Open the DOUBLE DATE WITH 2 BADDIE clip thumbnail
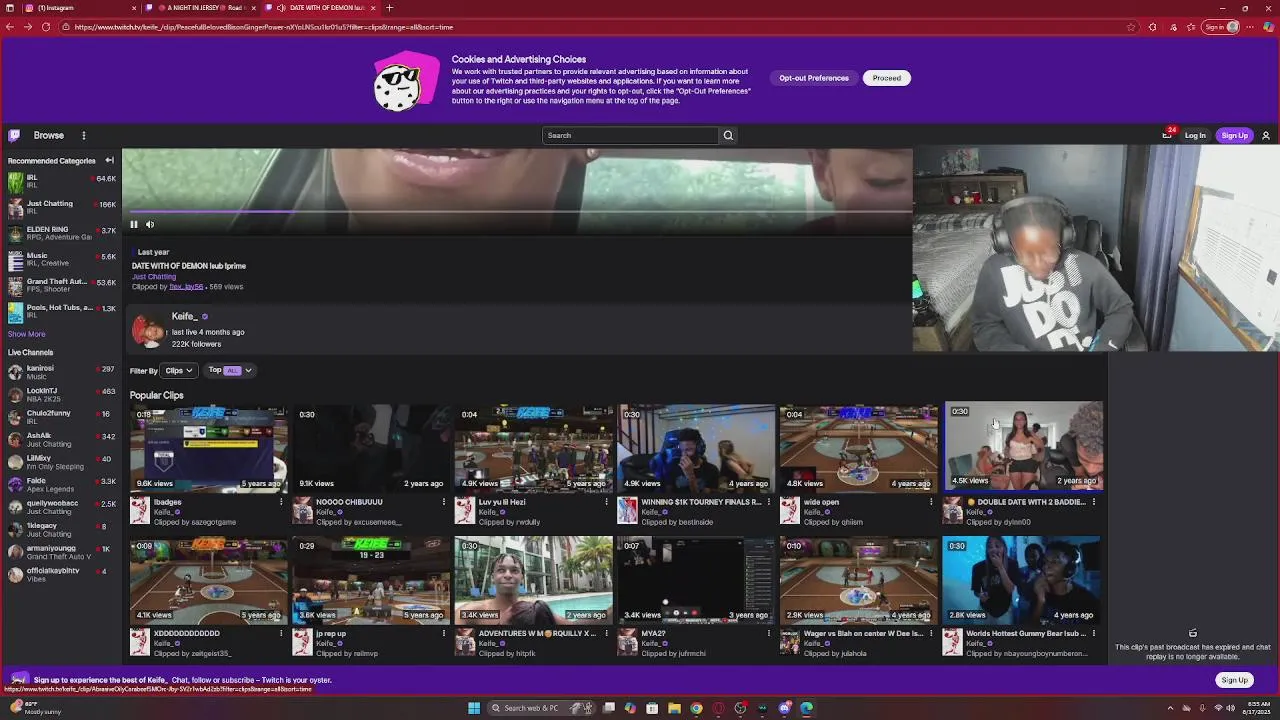The image size is (1280, 720). (1022, 447)
